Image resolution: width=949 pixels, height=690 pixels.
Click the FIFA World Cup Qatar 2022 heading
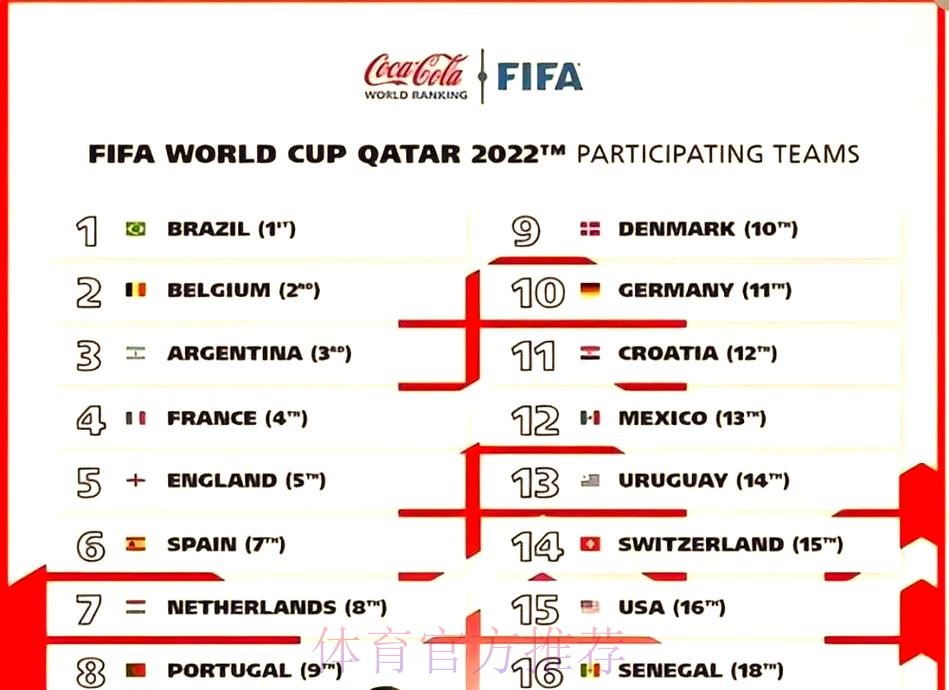[473, 154]
